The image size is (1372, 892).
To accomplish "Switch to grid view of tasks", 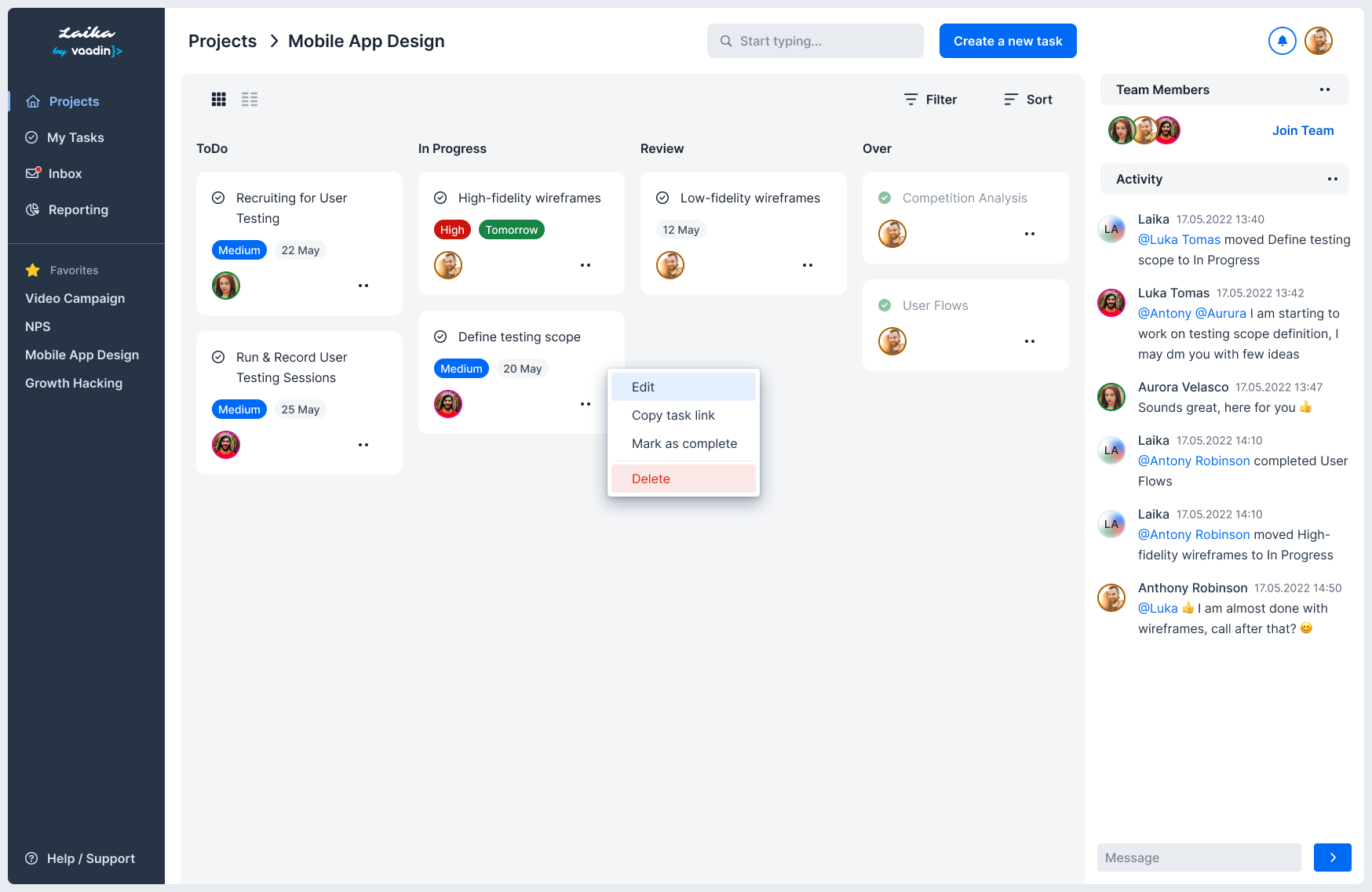I will pyautogui.click(x=218, y=99).
